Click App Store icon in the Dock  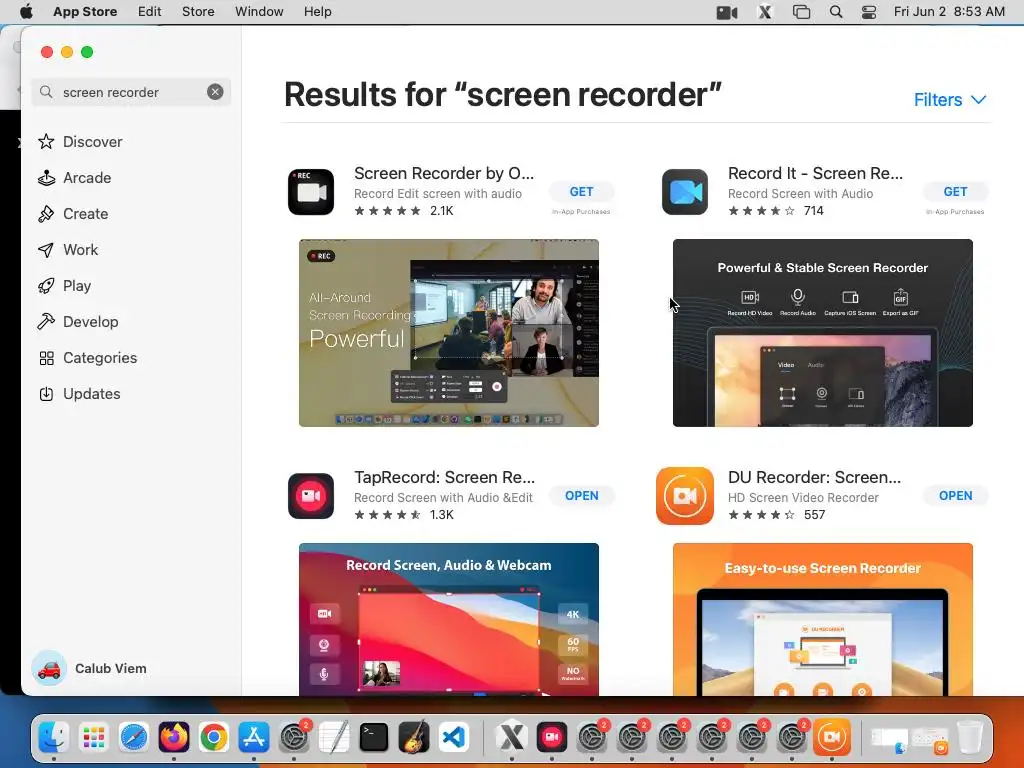(x=253, y=737)
